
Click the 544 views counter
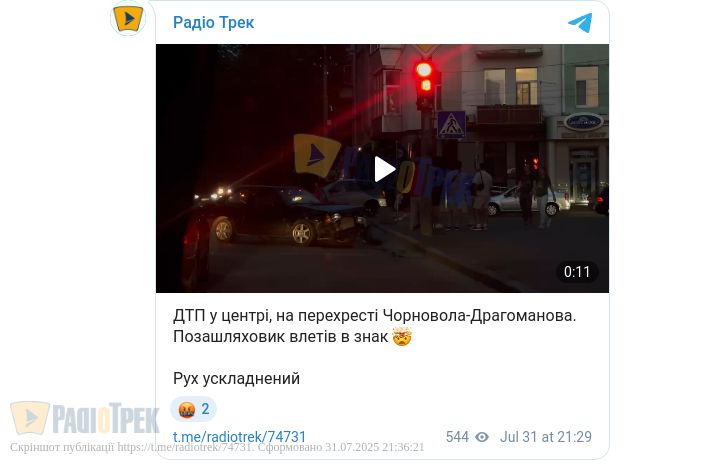(457, 437)
